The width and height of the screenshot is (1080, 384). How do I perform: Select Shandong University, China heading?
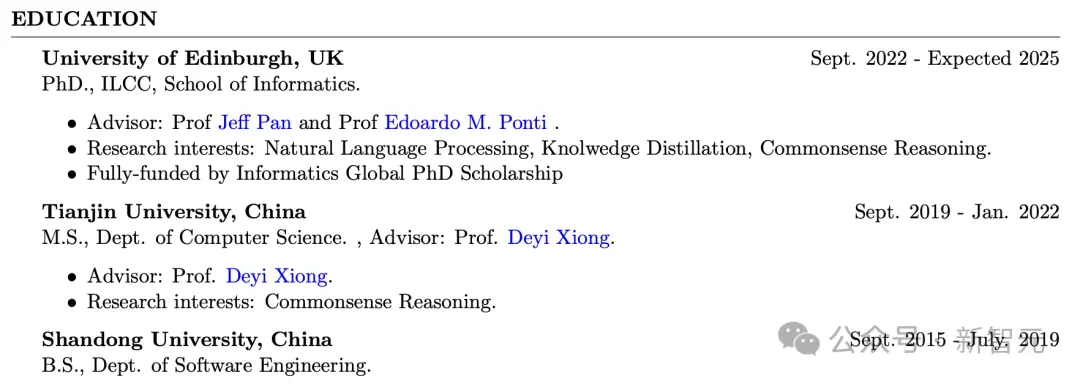pyautogui.click(x=187, y=339)
